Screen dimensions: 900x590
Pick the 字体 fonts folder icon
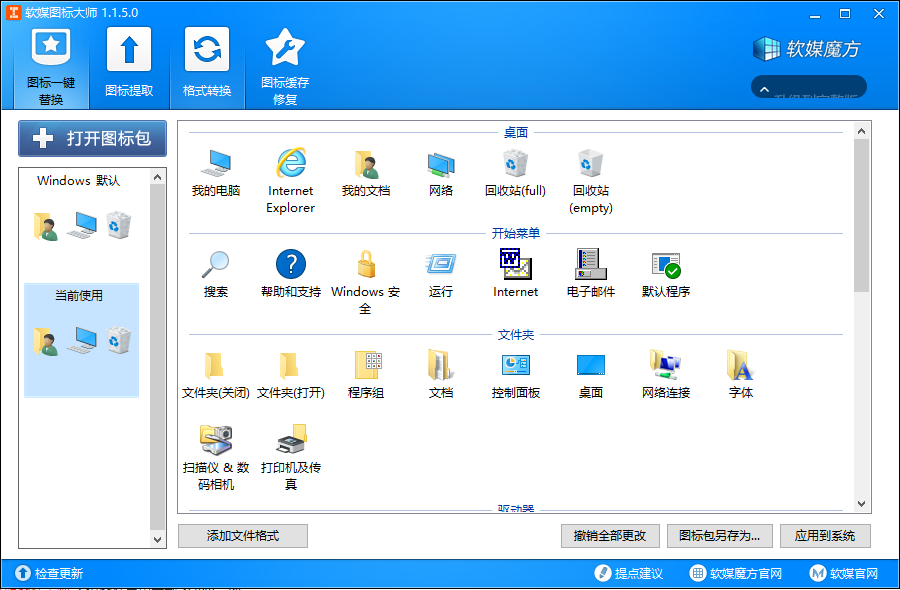coord(740,365)
